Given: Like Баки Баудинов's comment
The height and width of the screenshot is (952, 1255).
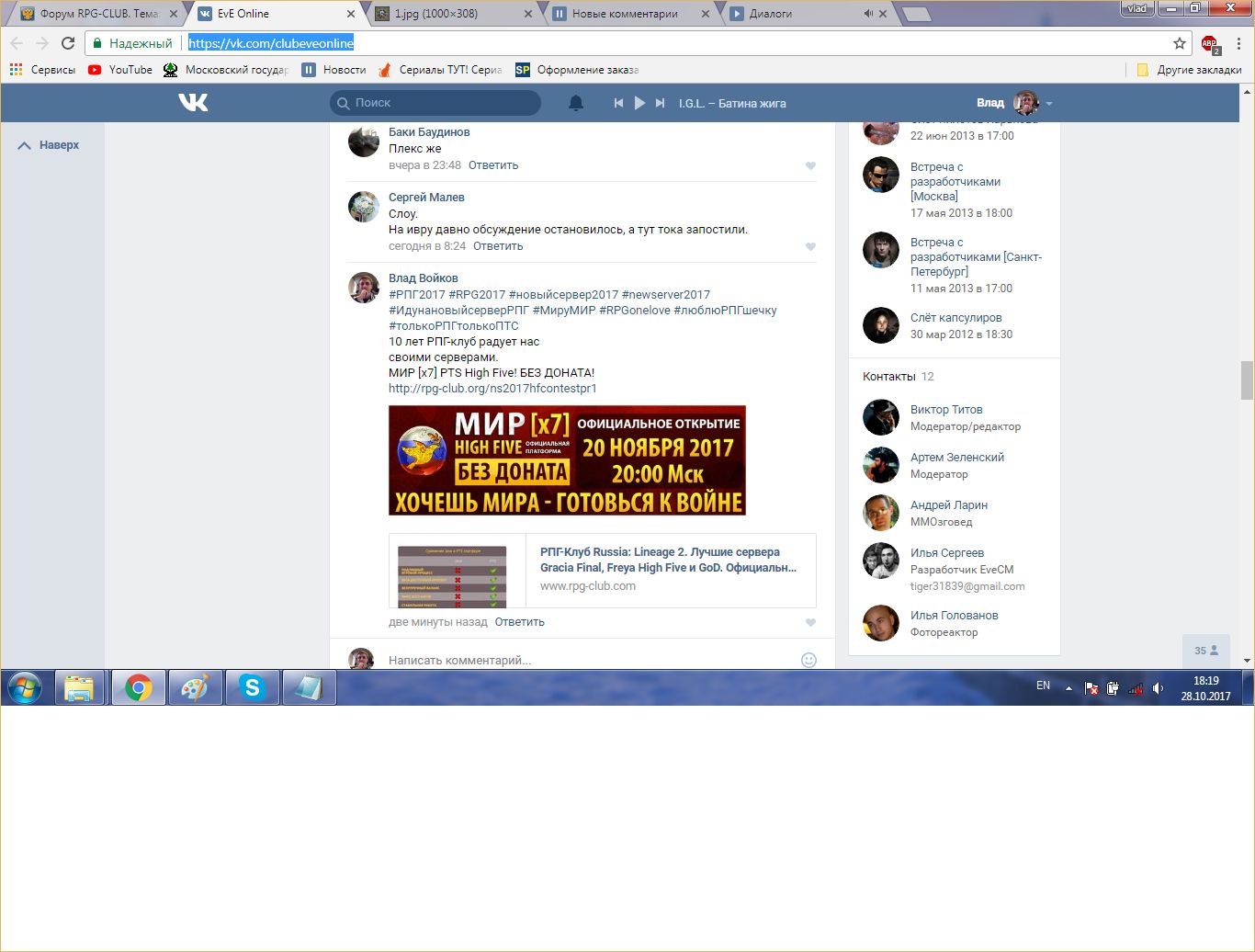Looking at the screenshot, I should click(810, 166).
